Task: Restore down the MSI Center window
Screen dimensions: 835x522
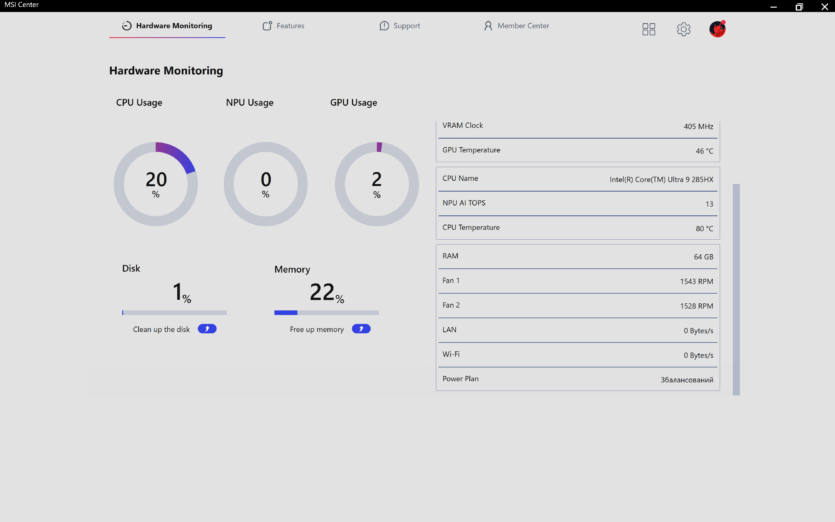Action: 799,6
